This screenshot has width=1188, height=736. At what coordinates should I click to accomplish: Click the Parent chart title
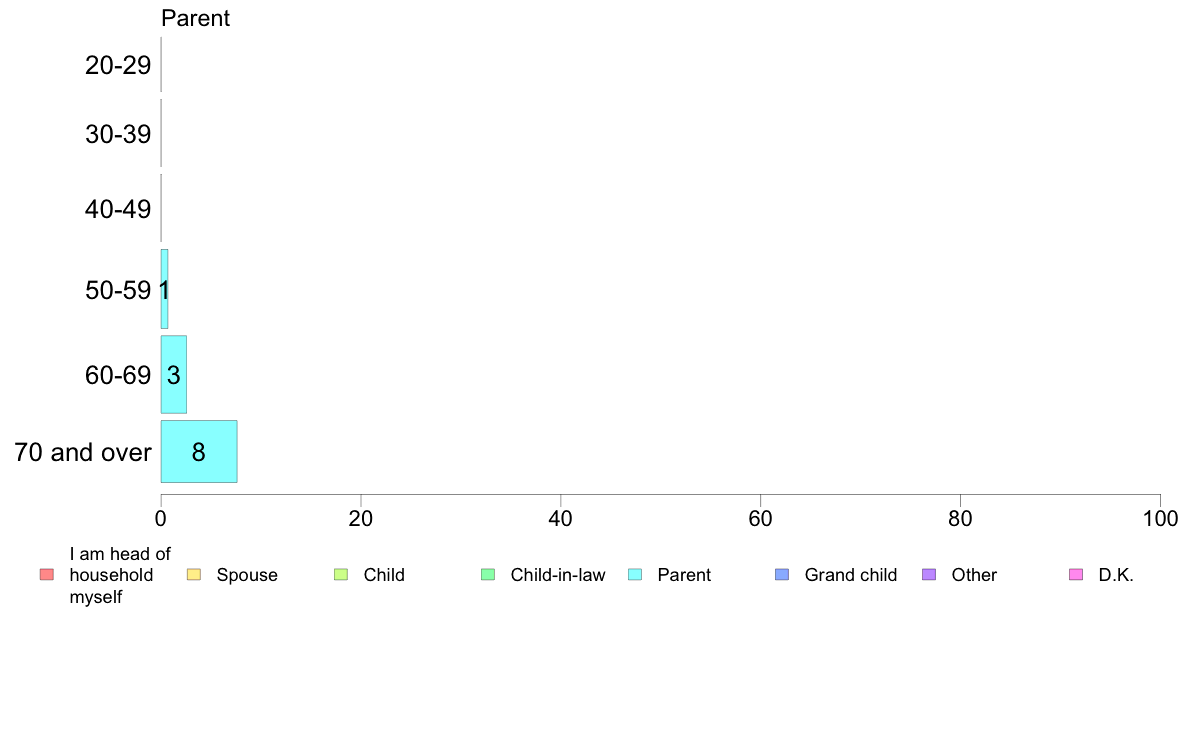coord(195,18)
